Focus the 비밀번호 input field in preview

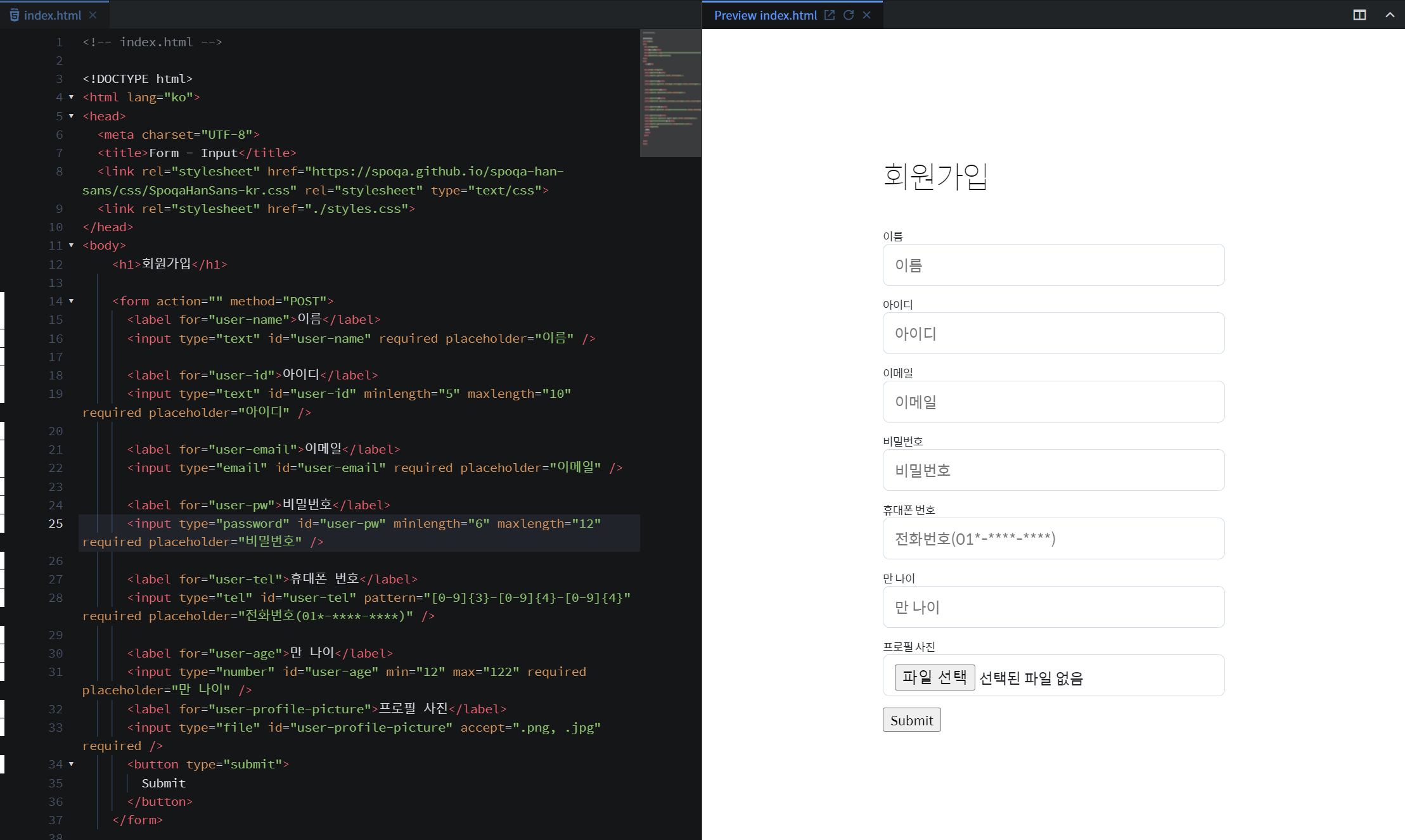pyautogui.click(x=1053, y=470)
